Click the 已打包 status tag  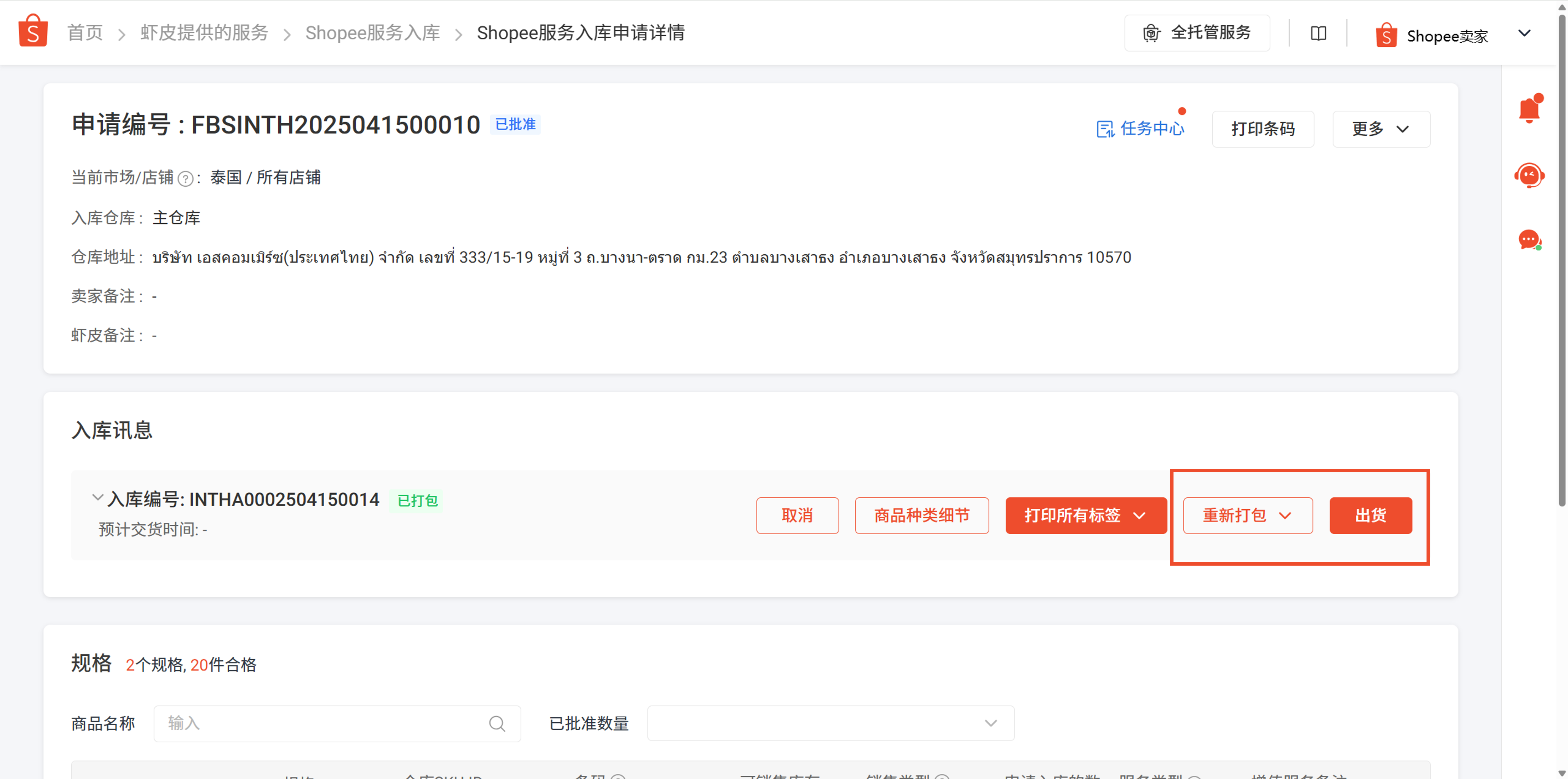417,500
